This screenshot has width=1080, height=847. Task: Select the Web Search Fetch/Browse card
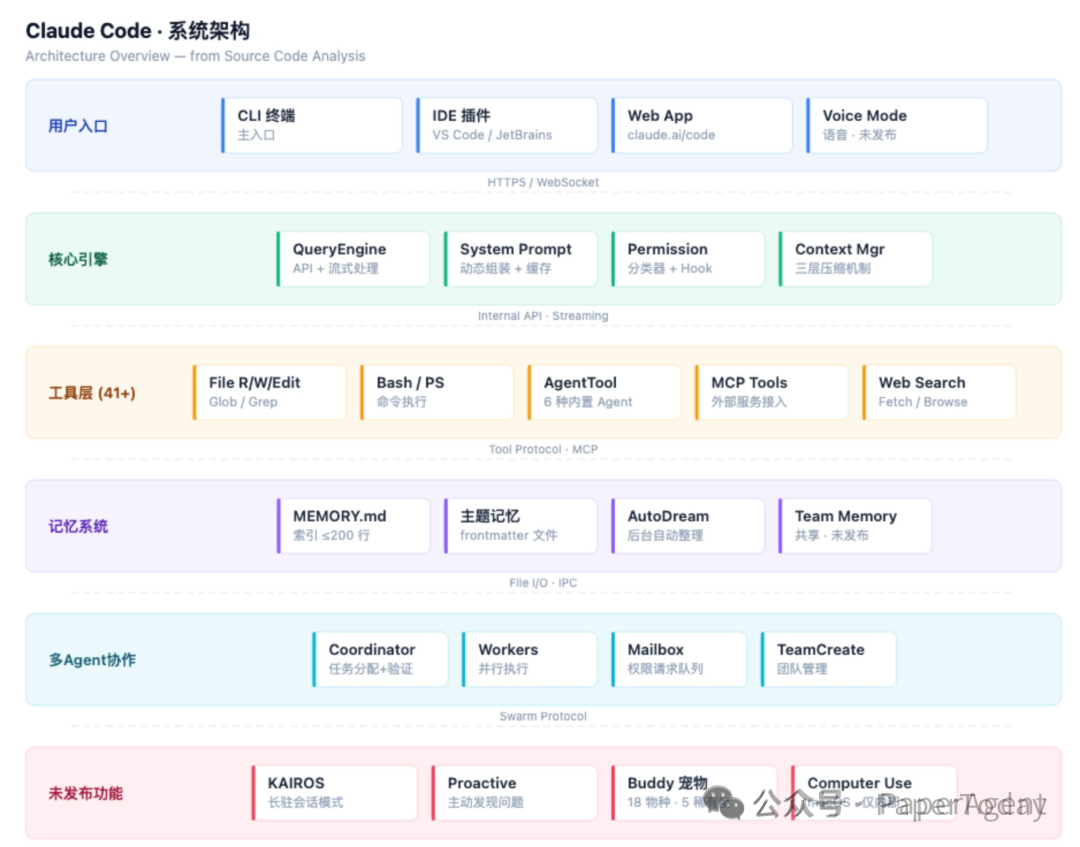click(938, 391)
